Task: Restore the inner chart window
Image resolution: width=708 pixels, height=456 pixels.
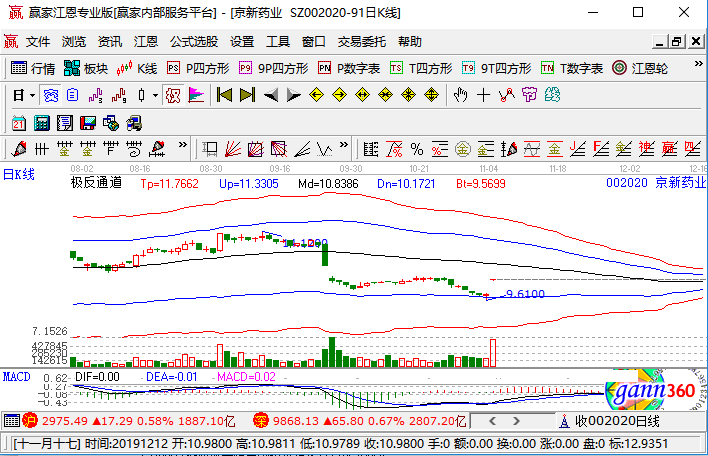Action: point(676,42)
